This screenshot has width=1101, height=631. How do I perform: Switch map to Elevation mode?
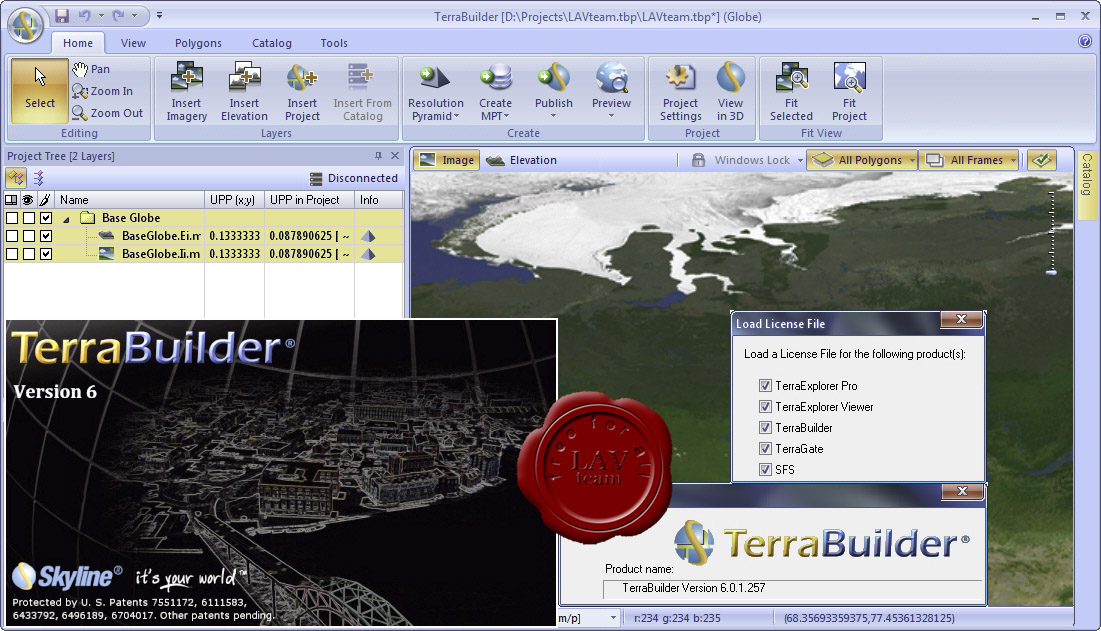tap(522, 160)
